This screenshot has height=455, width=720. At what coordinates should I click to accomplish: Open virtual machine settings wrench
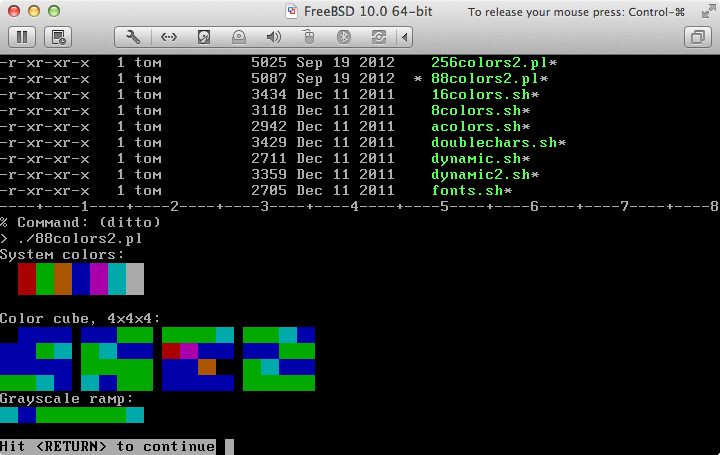[134, 37]
